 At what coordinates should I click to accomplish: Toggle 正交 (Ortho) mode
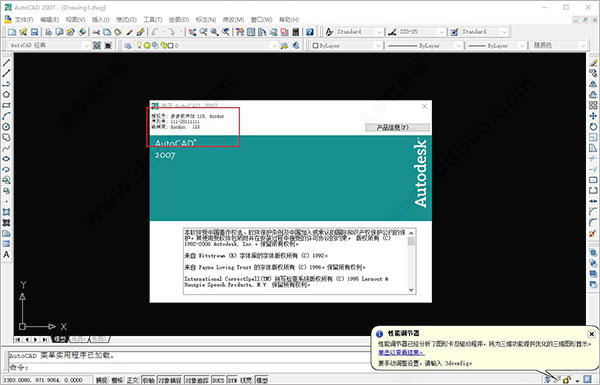[132, 380]
